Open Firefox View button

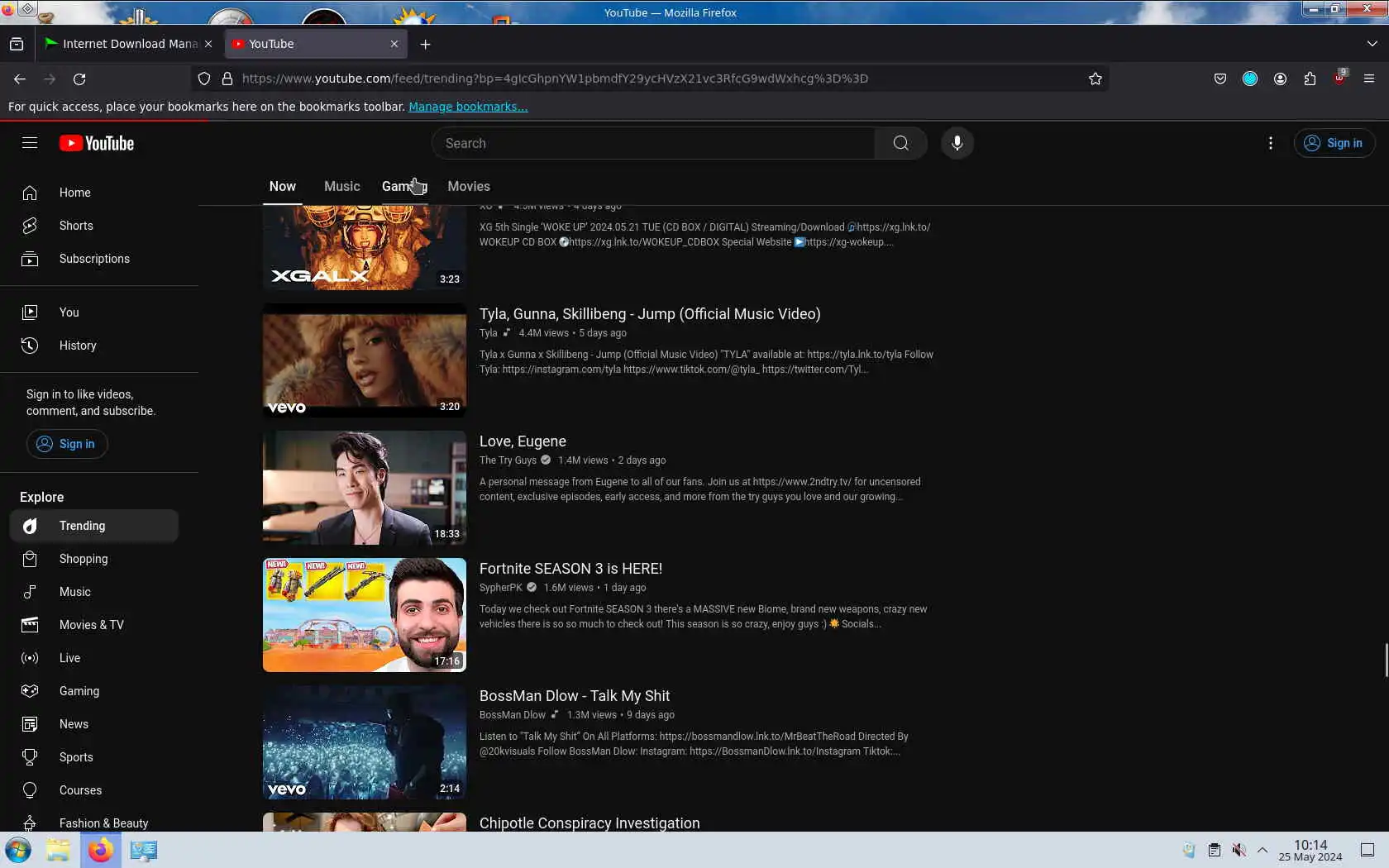17,44
